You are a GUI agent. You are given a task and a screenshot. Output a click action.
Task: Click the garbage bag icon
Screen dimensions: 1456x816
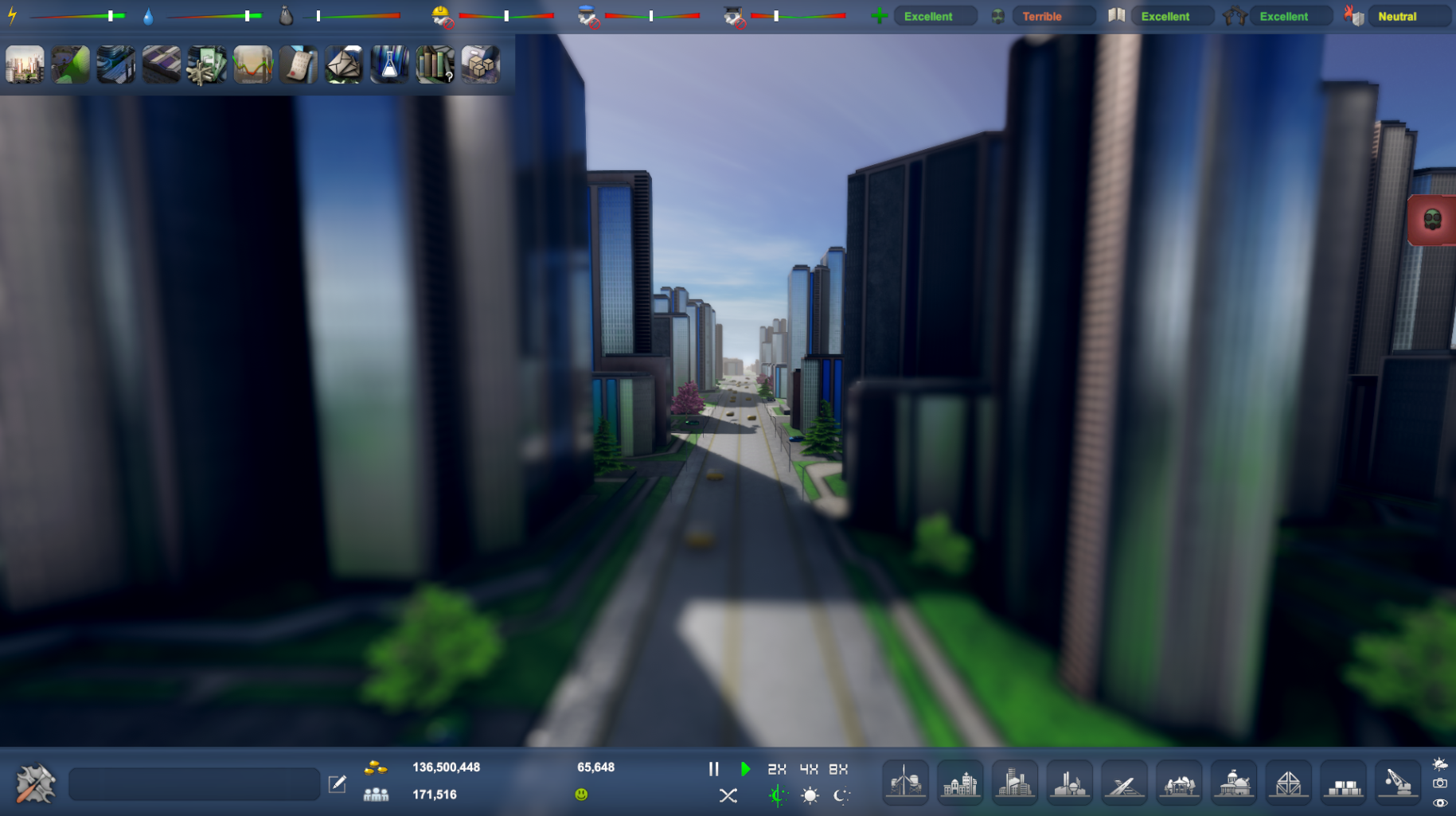point(286,16)
